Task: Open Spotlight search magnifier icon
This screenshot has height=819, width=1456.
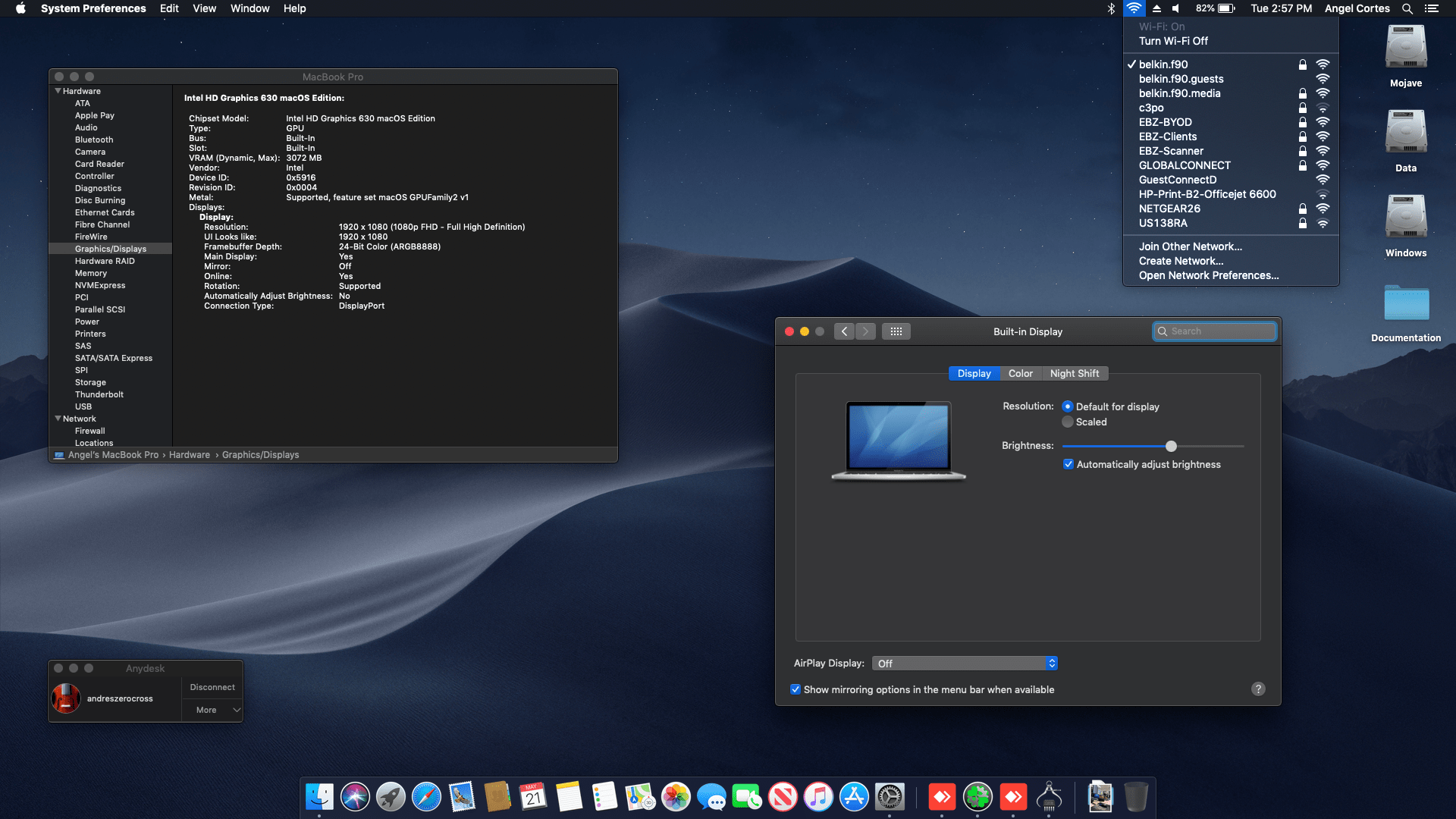Action: 1407,8
